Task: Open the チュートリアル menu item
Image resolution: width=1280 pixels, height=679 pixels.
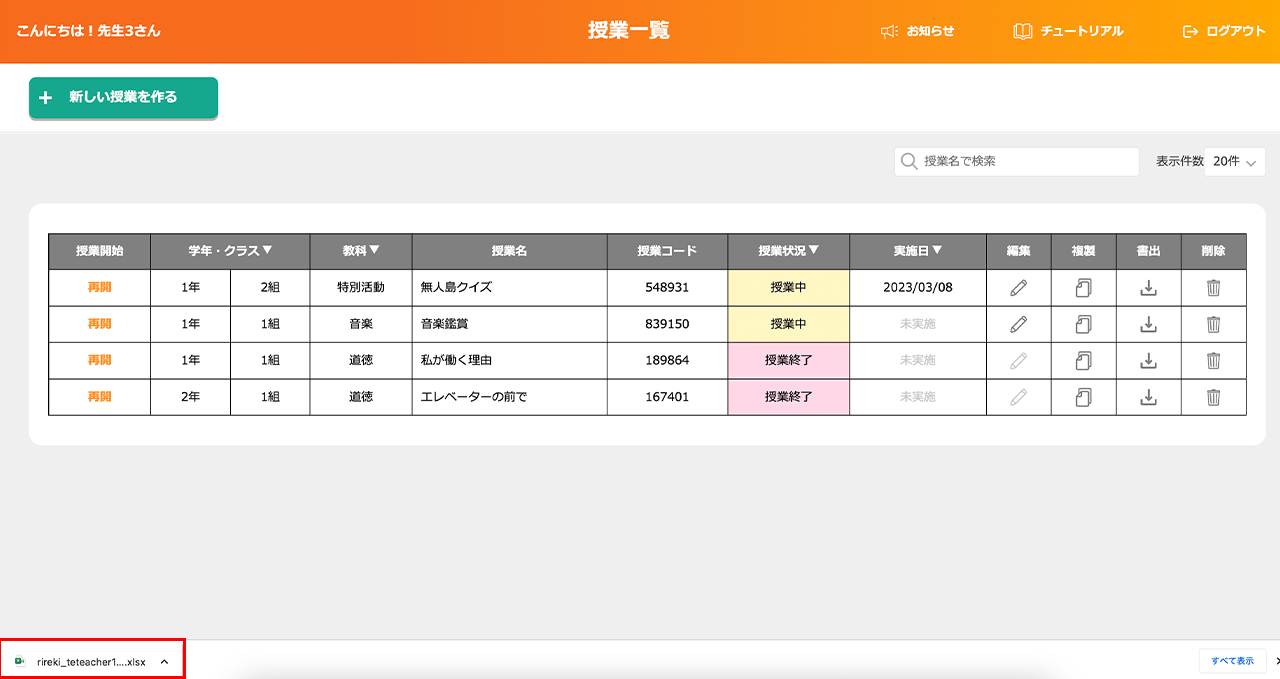Action: click(1068, 31)
